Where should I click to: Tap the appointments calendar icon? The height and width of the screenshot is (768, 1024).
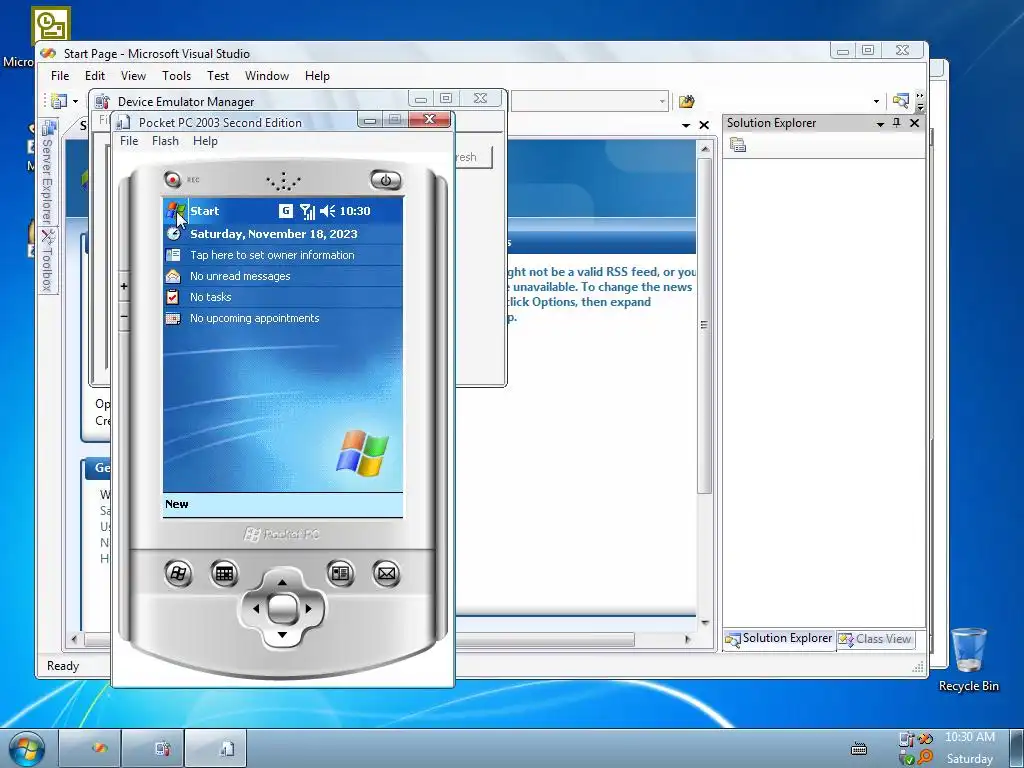tap(173, 318)
